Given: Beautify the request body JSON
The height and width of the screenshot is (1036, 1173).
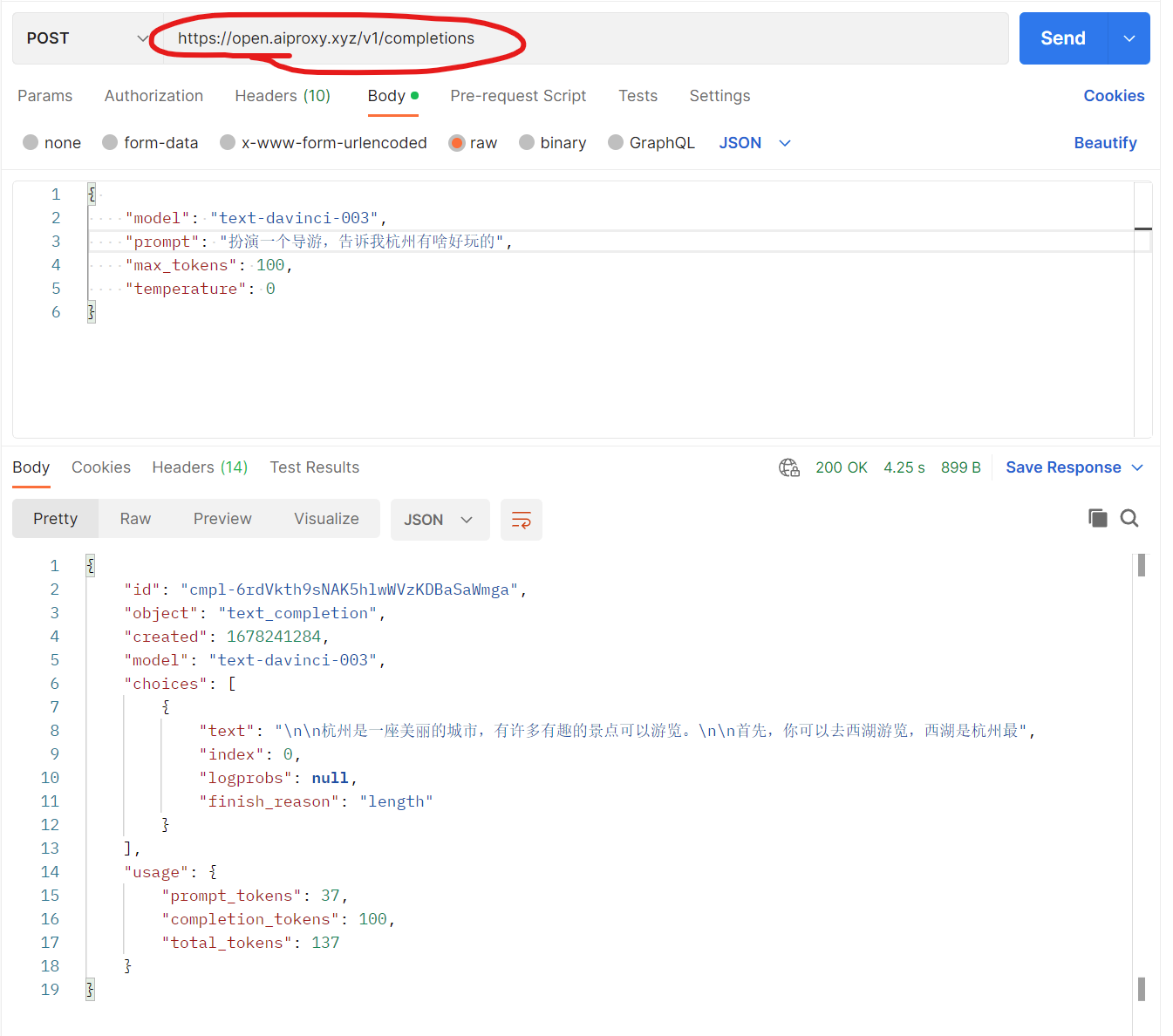Looking at the screenshot, I should (x=1105, y=142).
